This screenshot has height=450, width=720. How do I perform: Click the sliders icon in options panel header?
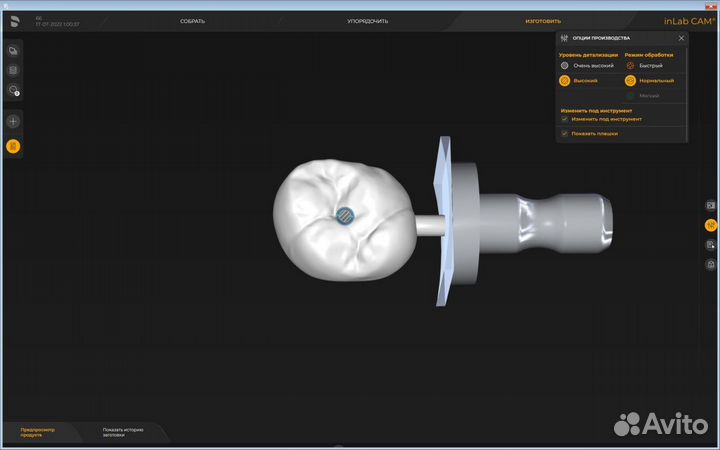564,38
